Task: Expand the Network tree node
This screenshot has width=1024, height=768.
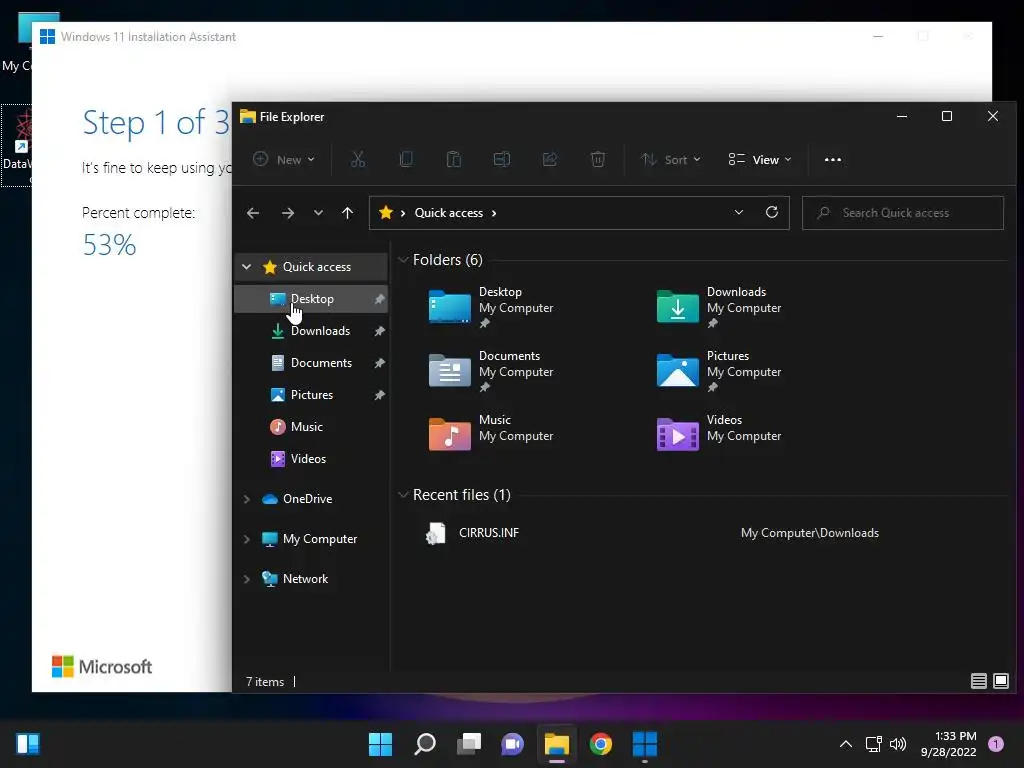Action: tap(246, 579)
